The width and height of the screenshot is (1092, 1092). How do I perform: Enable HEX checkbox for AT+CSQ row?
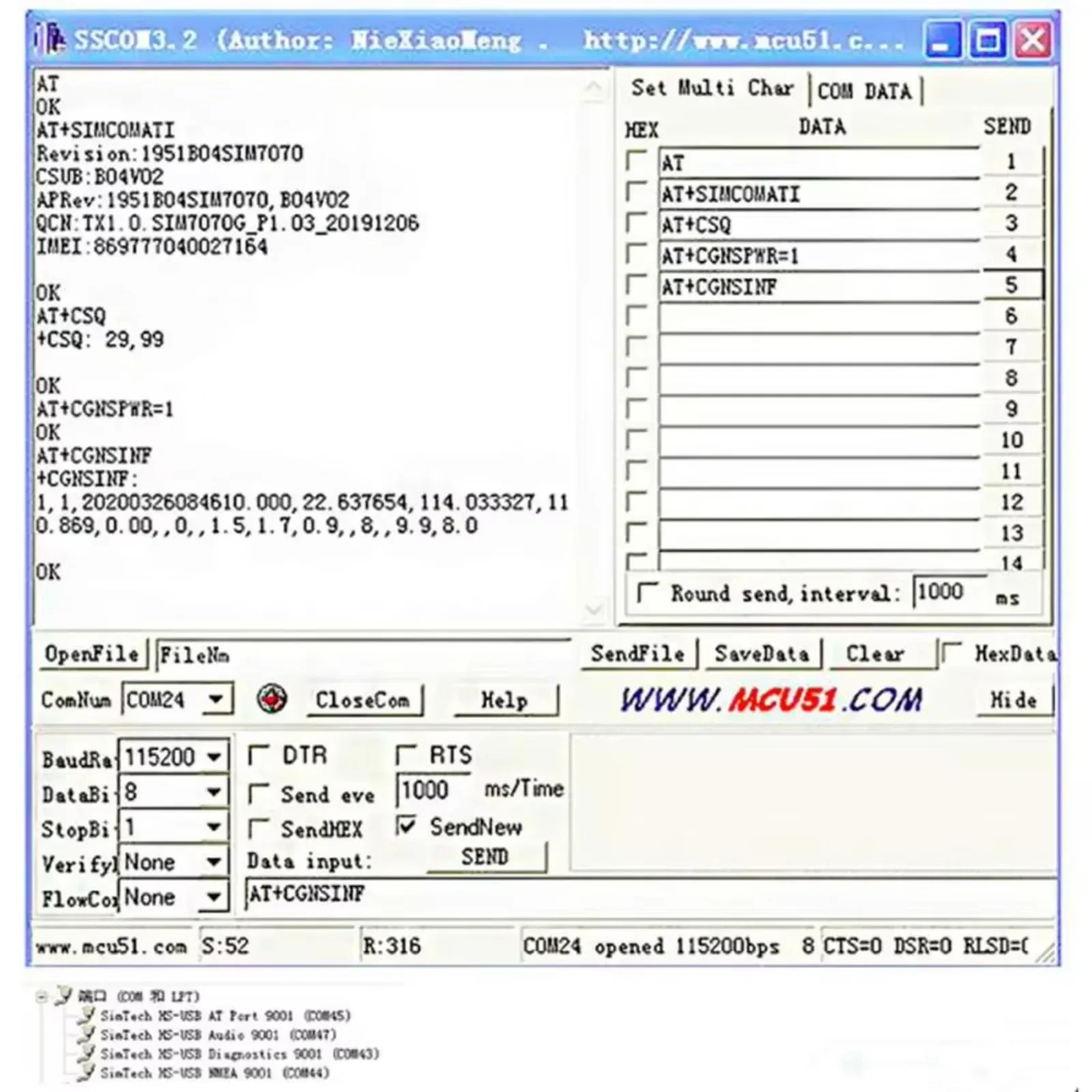[636, 223]
